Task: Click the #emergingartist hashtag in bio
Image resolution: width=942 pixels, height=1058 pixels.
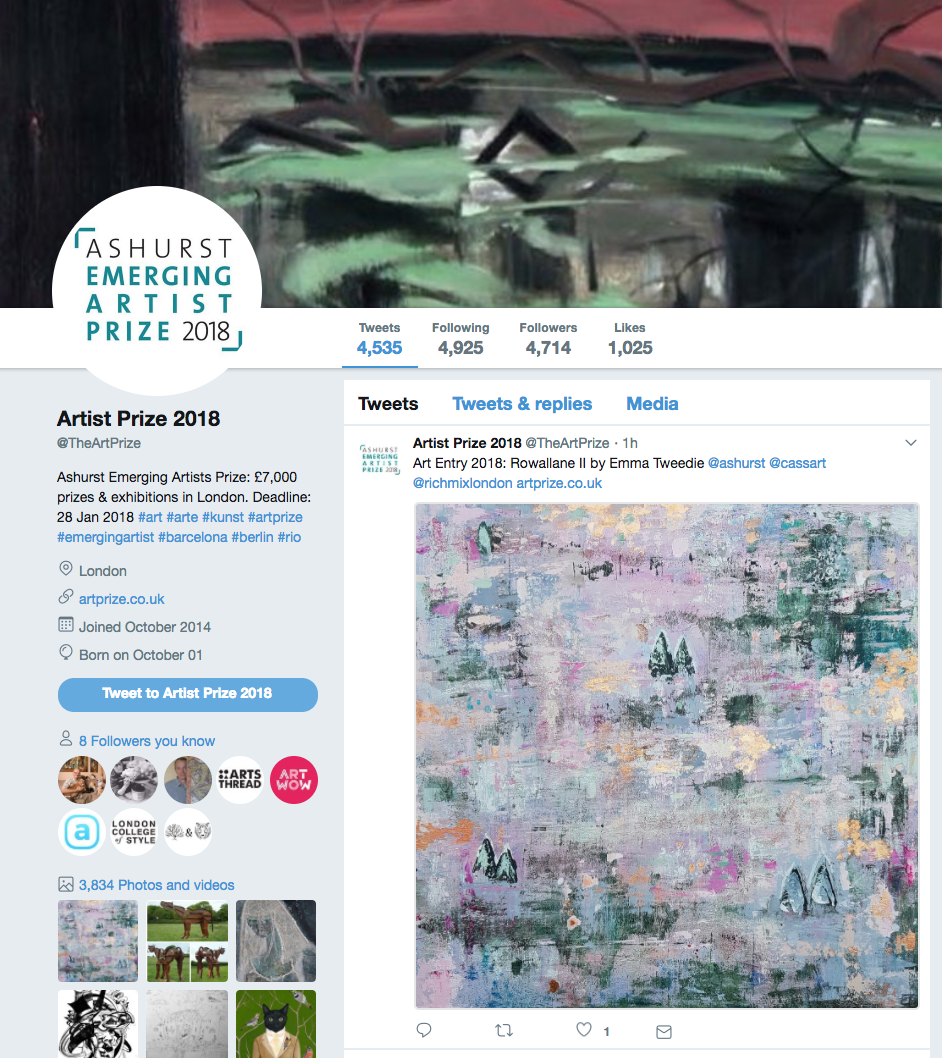Action: pos(105,537)
